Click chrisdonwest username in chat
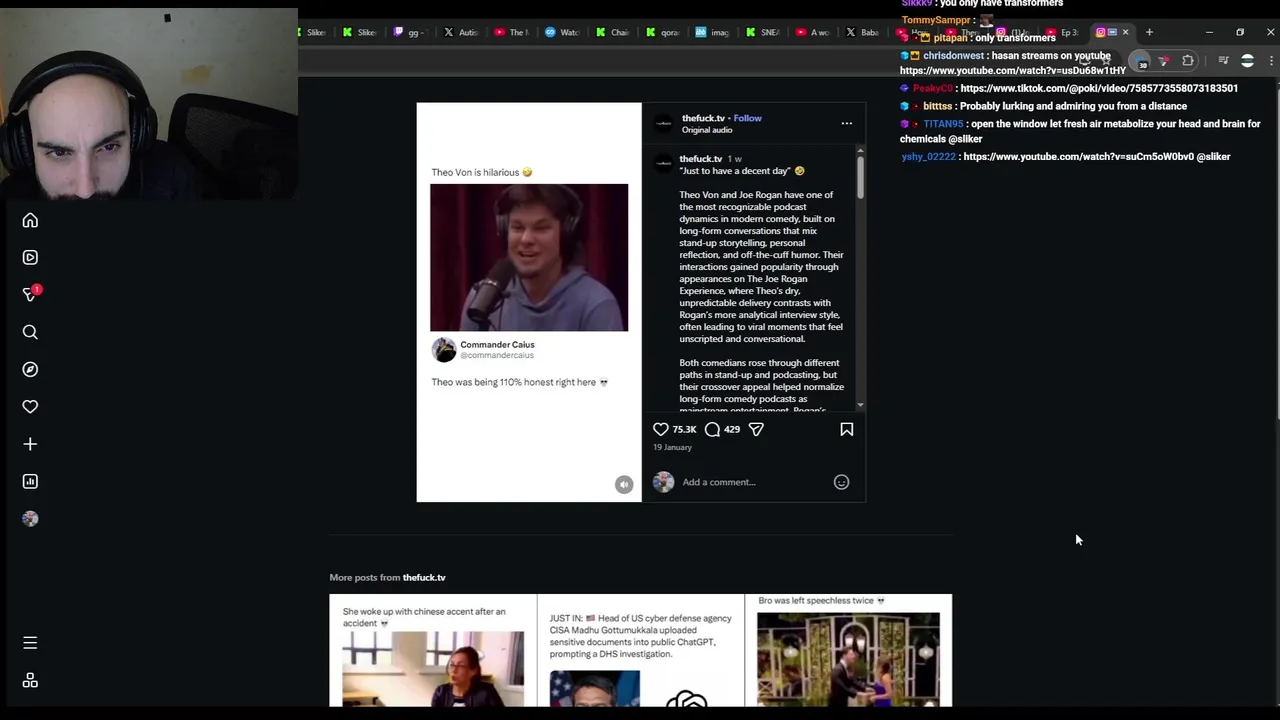 click(953, 56)
